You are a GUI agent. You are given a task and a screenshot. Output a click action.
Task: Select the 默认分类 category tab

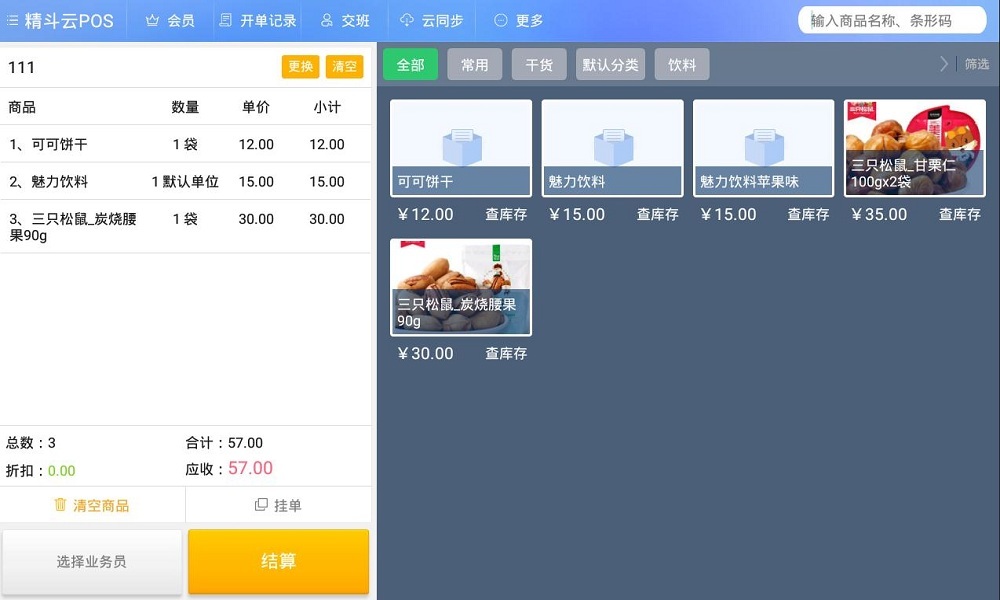[610, 64]
